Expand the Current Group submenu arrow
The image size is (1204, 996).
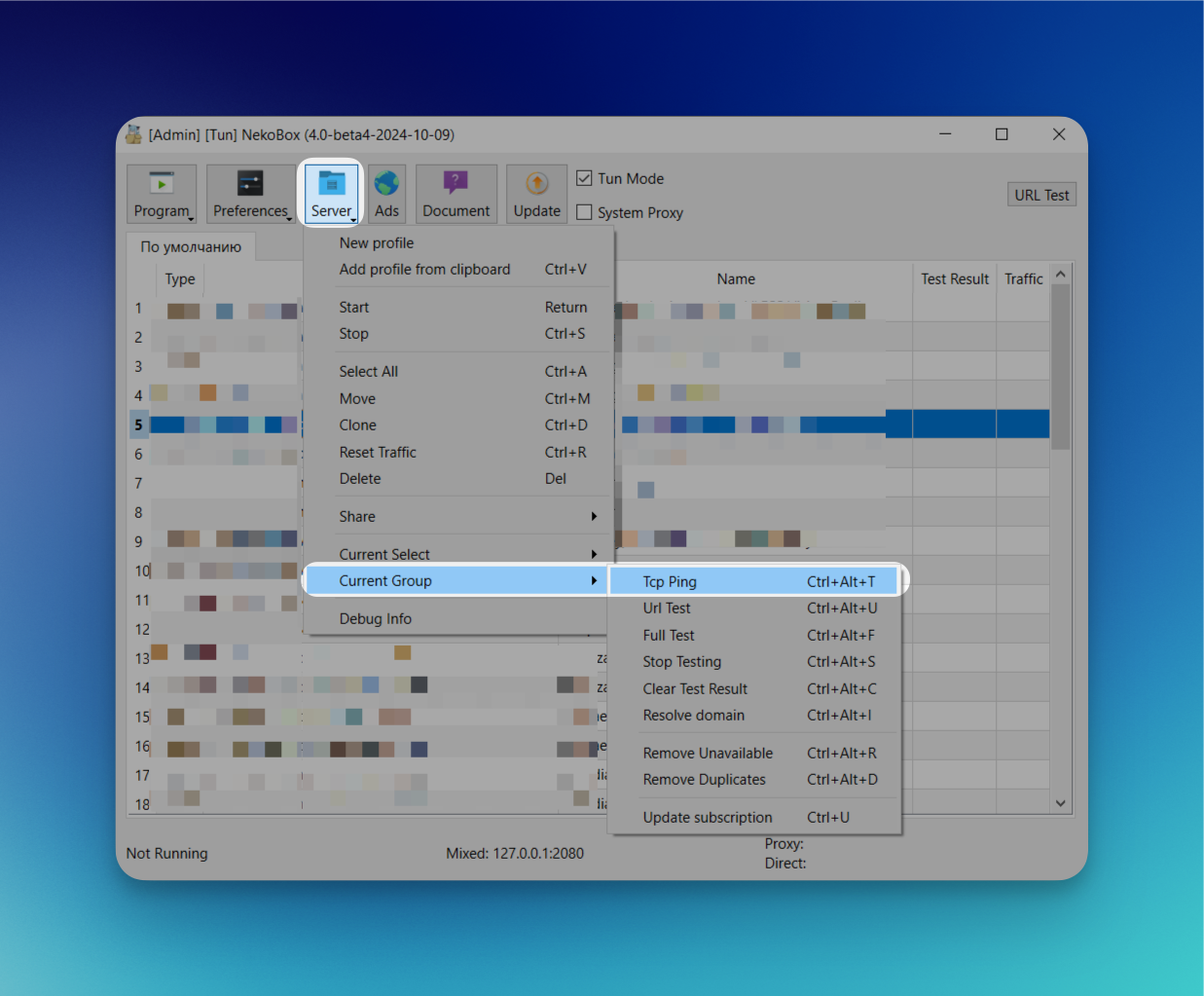[594, 580]
